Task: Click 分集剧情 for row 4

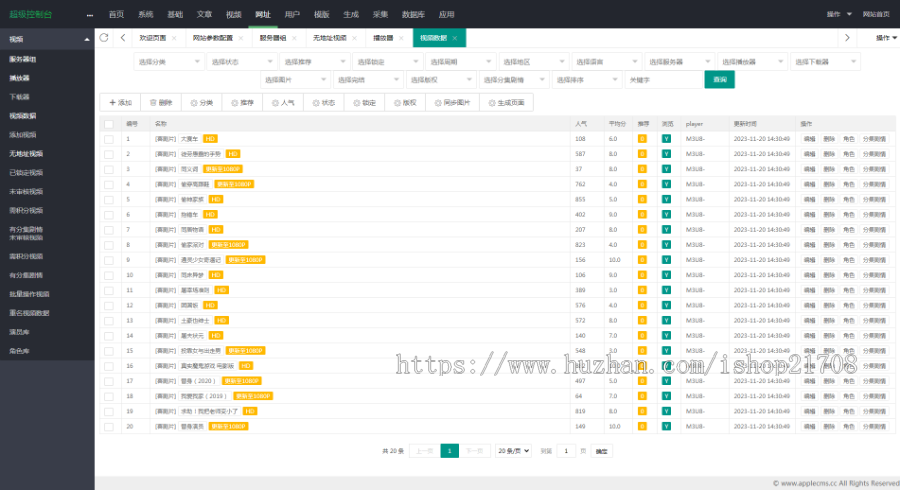Action: 874,184
